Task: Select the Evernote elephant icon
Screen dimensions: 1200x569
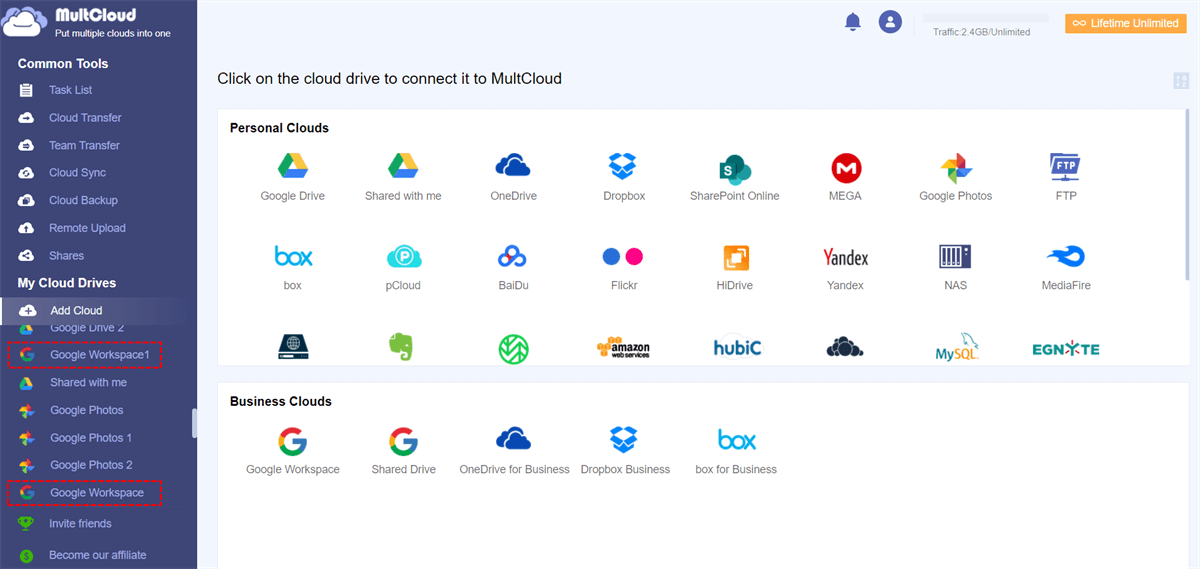Action: (x=401, y=347)
